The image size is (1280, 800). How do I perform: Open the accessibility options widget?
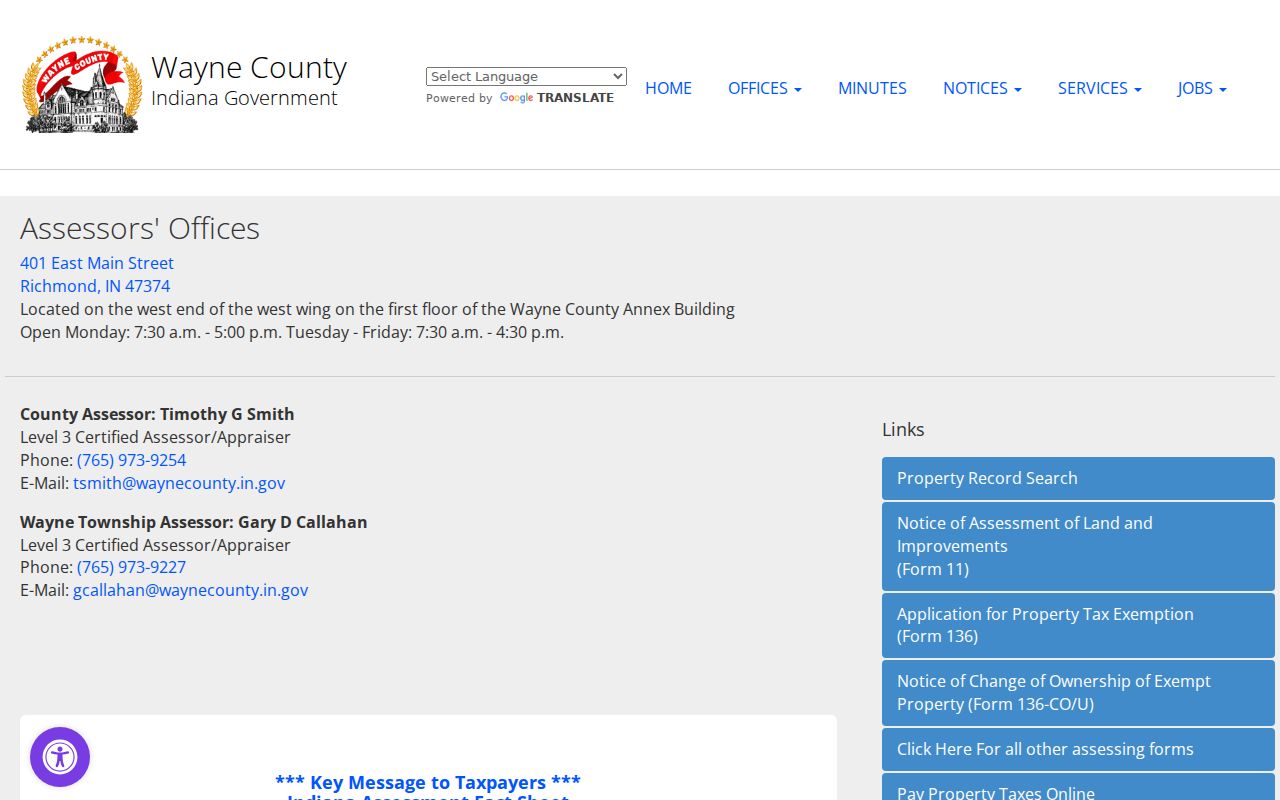[x=60, y=757]
